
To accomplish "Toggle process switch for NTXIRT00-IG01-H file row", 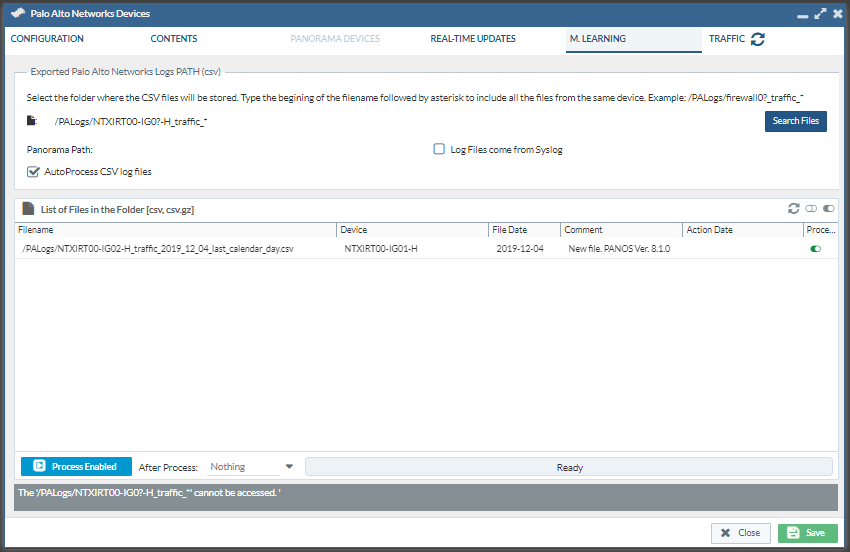I will (x=816, y=248).
